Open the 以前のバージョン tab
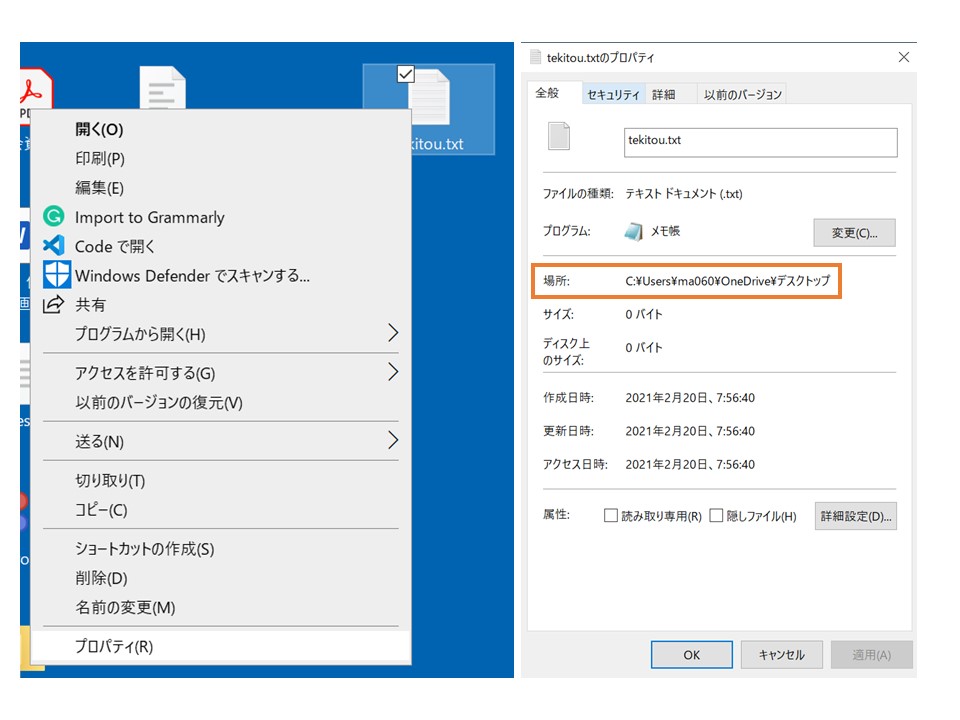The image size is (960, 720). pyautogui.click(x=742, y=95)
